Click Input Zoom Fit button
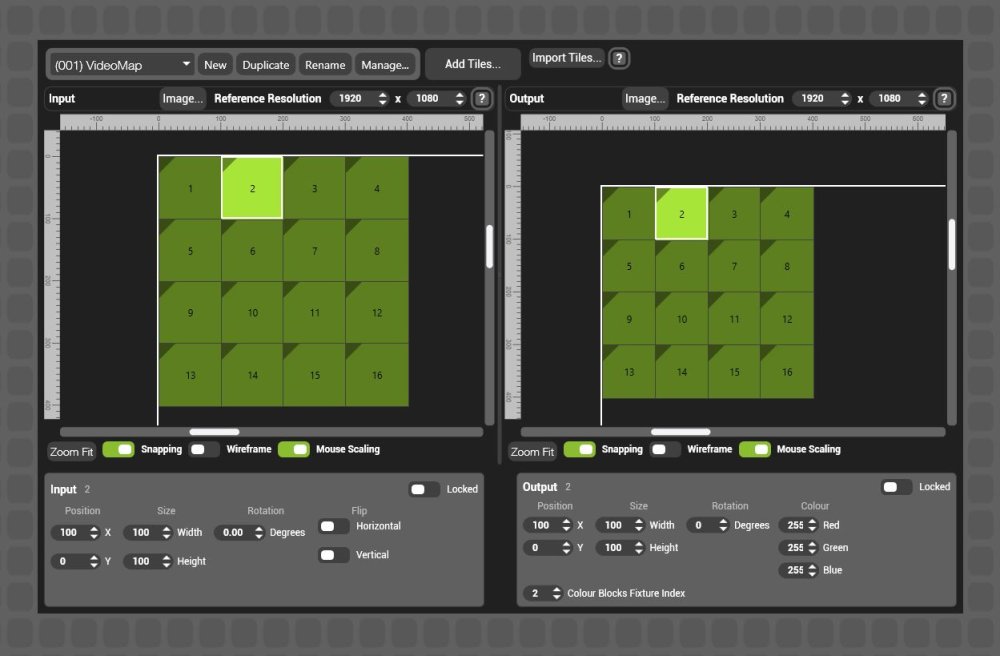 pos(71,451)
